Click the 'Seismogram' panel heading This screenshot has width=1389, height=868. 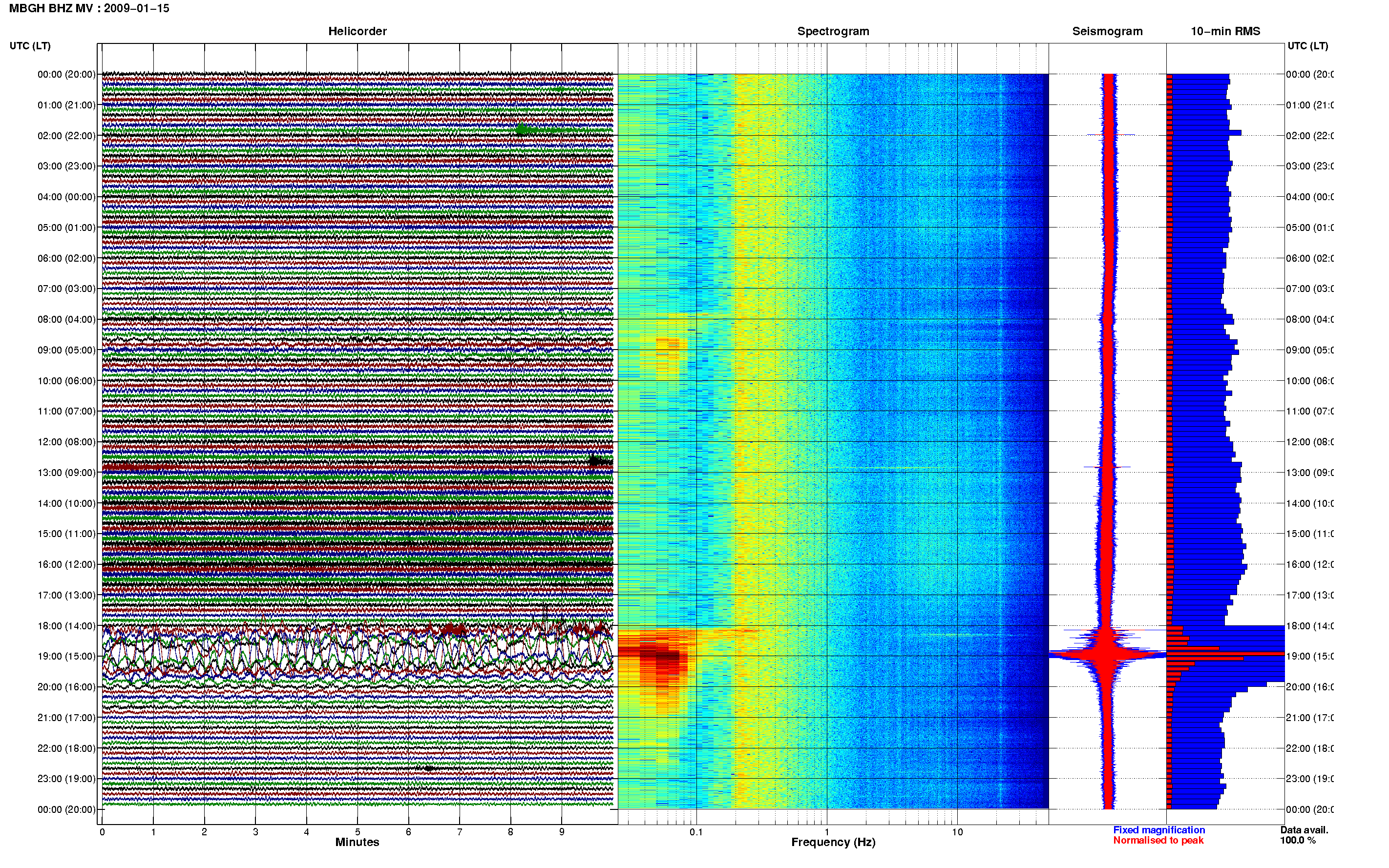(1107, 31)
